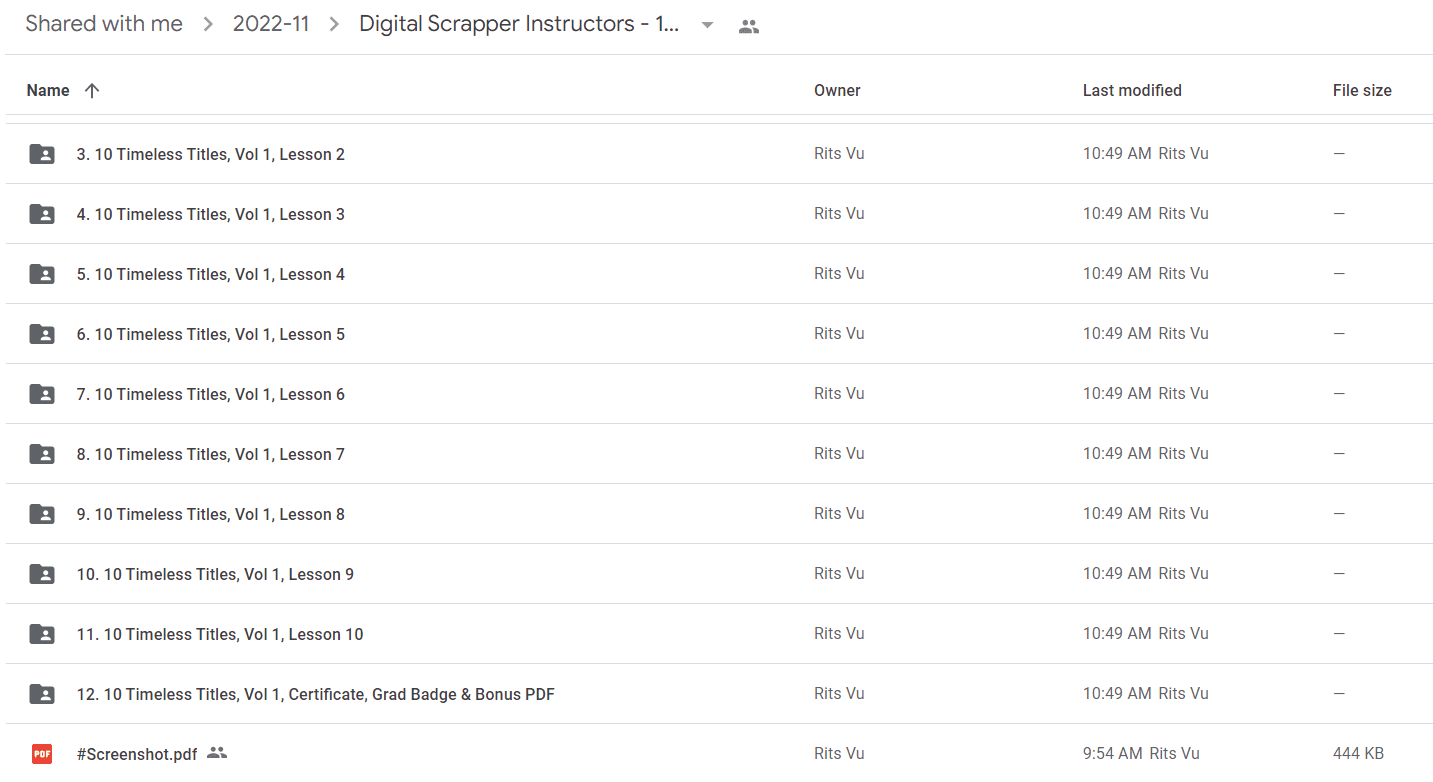Click owner Rits Vu in Lesson 10 row

[x=839, y=634]
